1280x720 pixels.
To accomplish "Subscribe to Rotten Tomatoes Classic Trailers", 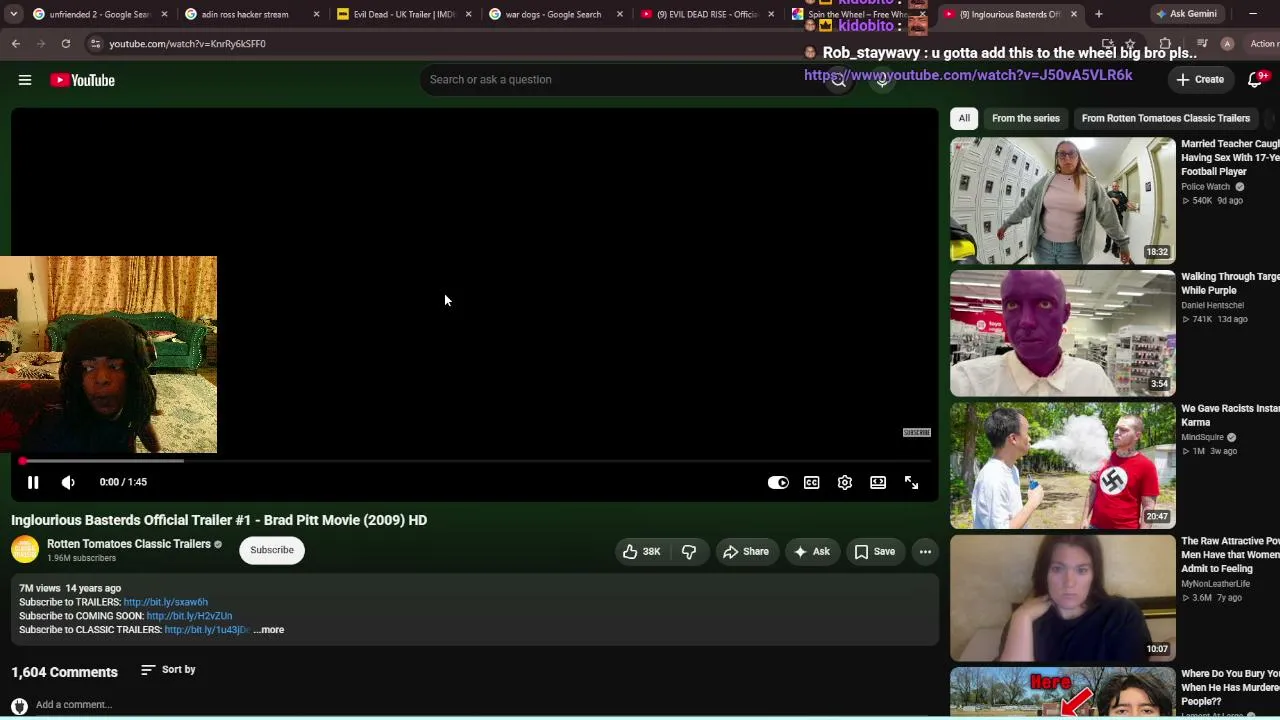I will [x=272, y=550].
